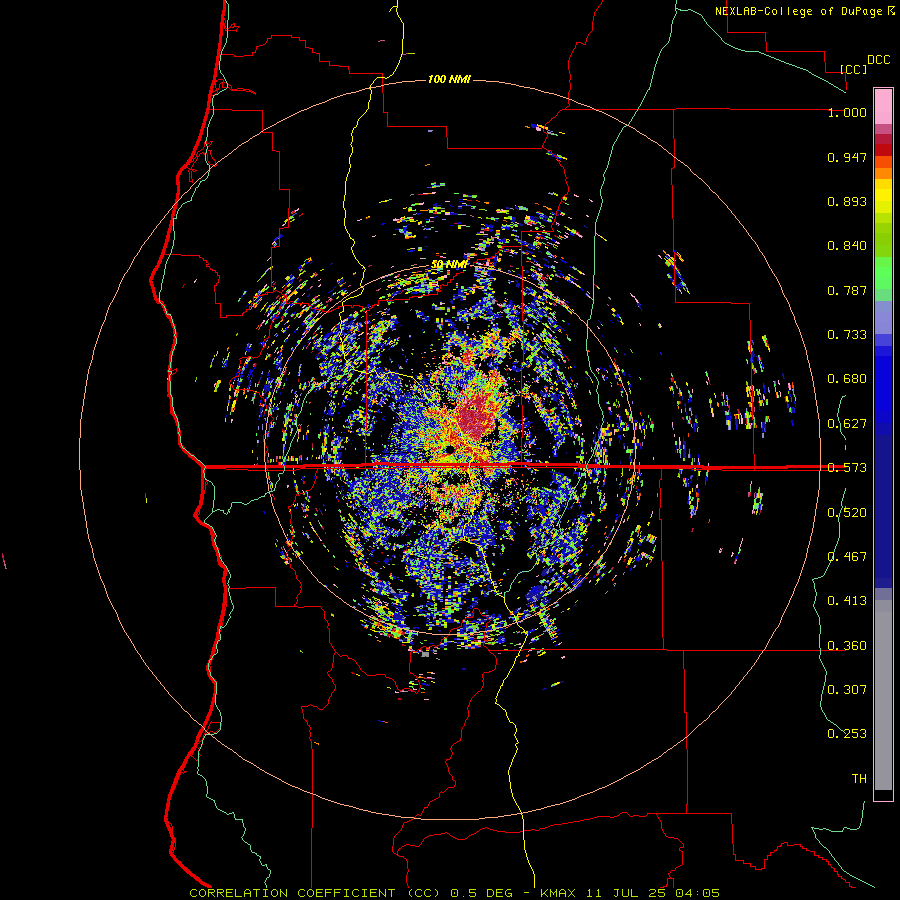Click the 1.000 legend value
Viewport: 900px width, 900px height.
(847, 112)
